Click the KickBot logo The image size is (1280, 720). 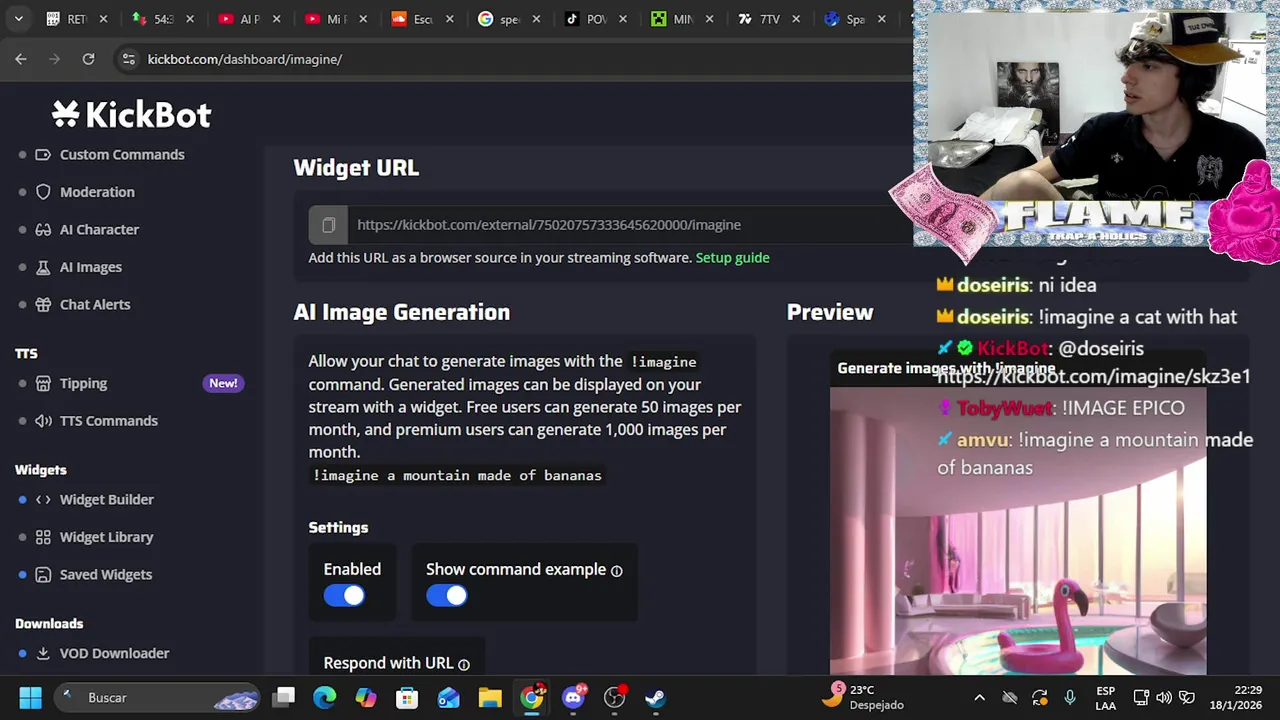tap(131, 115)
